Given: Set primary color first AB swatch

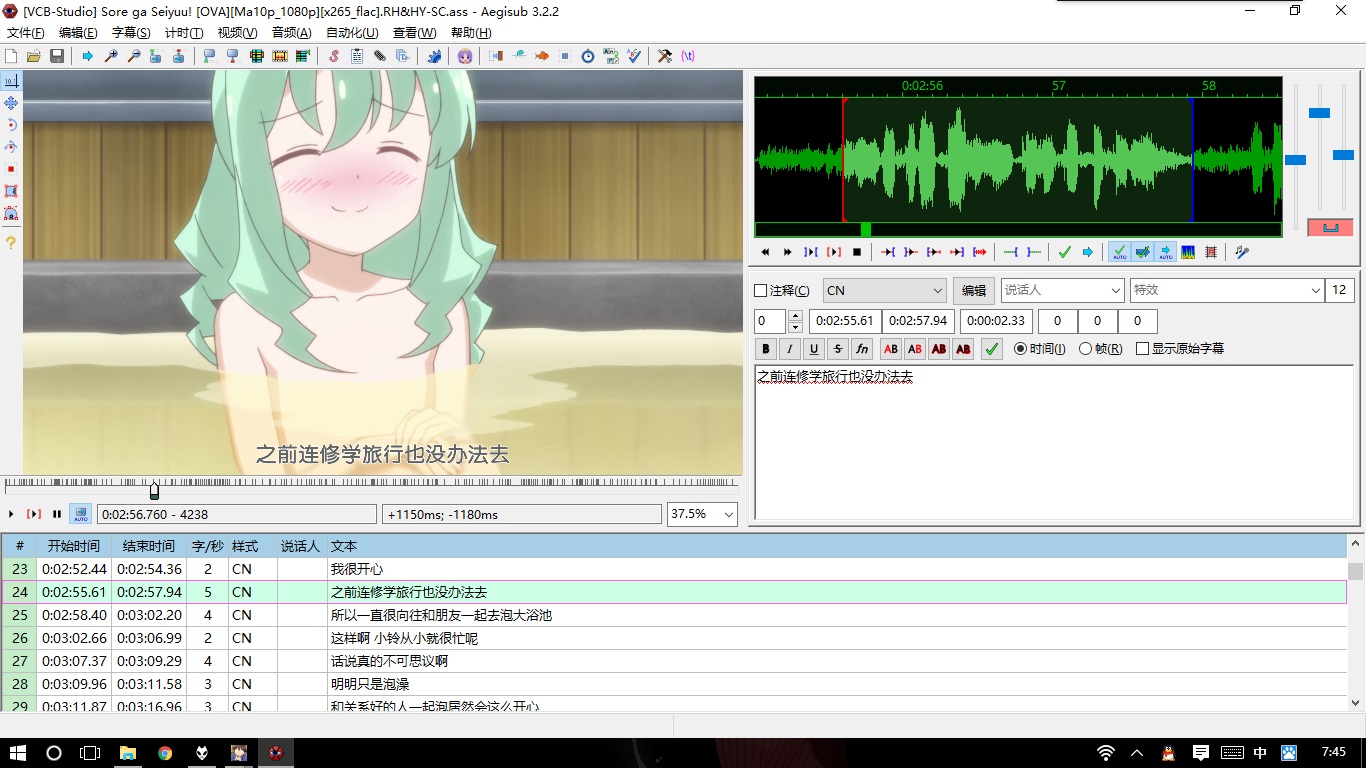Looking at the screenshot, I should point(890,349).
